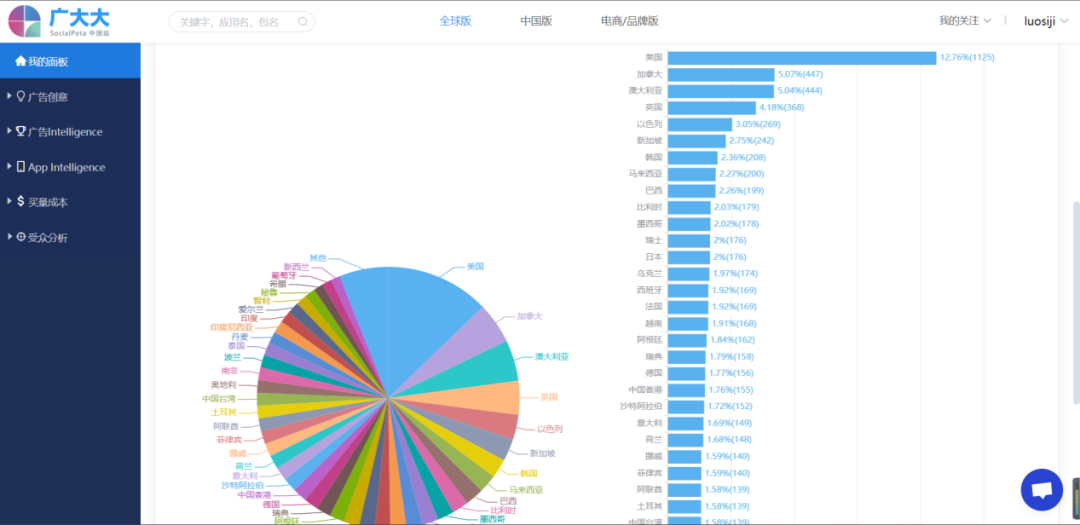Click the trophy icon for 广告Intelligence

coord(21,132)
